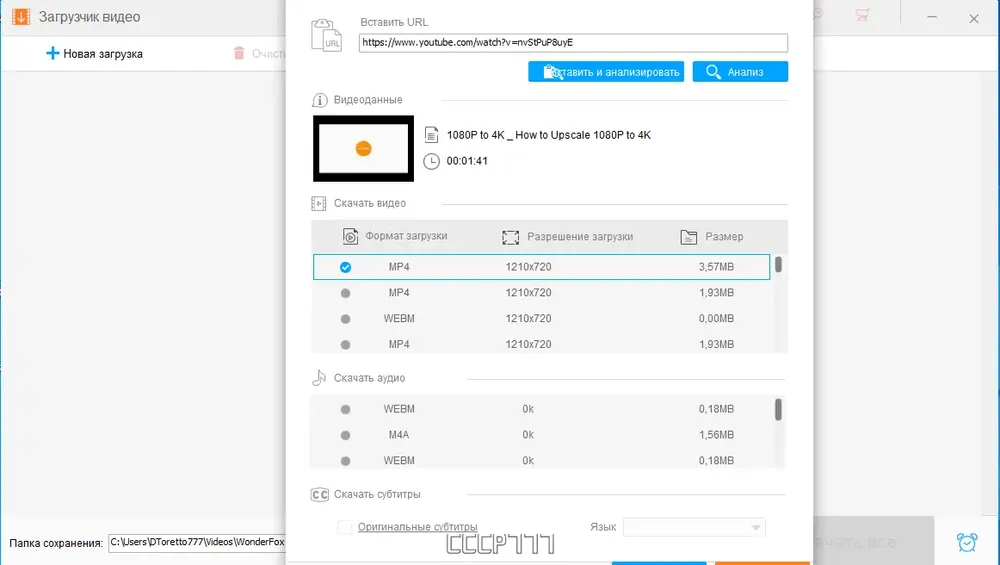Click the Вставить URL input field
The image size is (1000, 565).
coord(573,43)
